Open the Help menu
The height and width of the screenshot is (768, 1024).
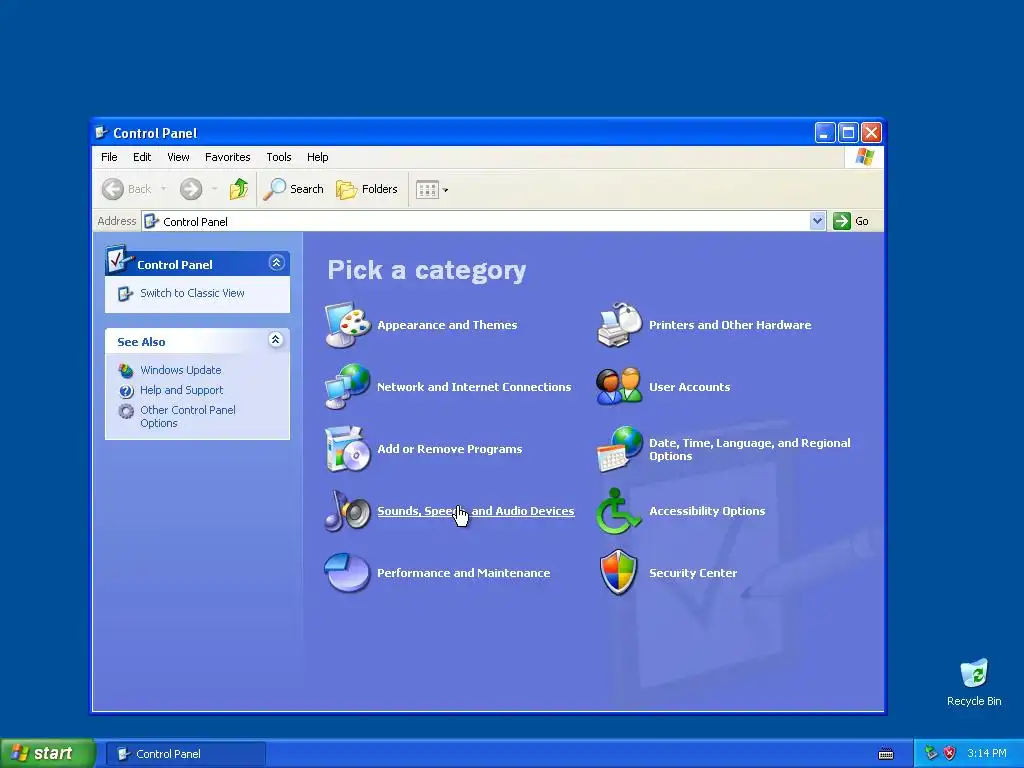click(317, 157)
